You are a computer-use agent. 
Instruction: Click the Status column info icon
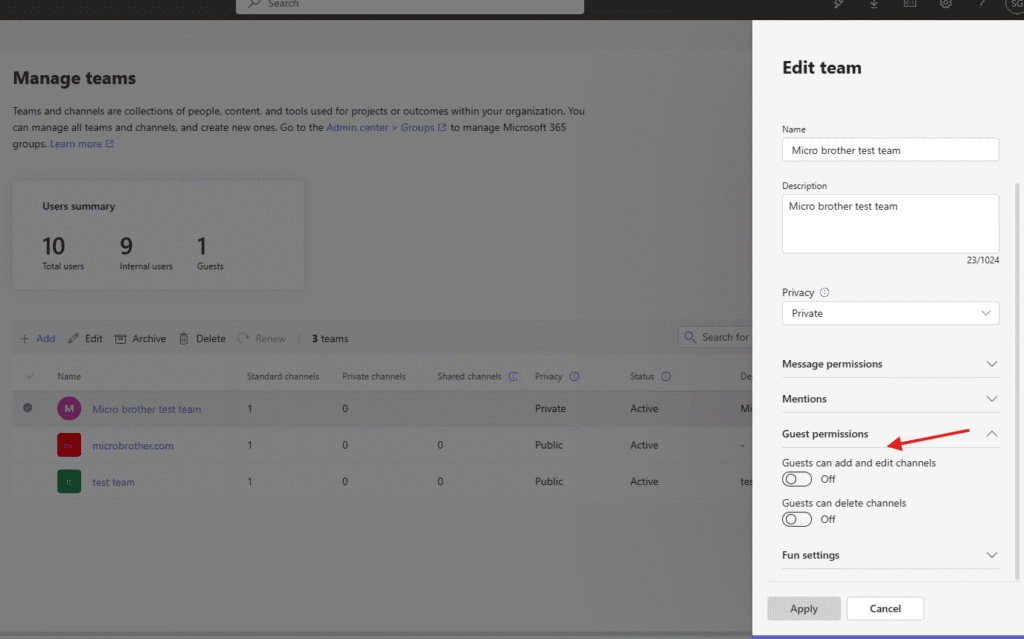[x=666, y=377]
